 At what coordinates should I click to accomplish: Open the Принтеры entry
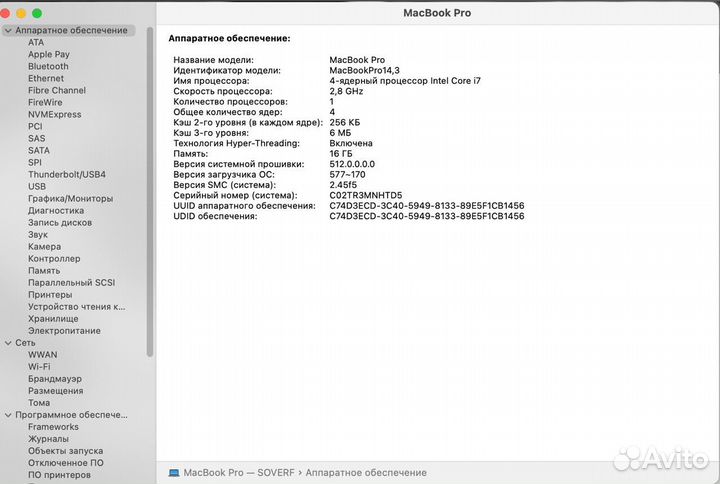click(50, 295)
